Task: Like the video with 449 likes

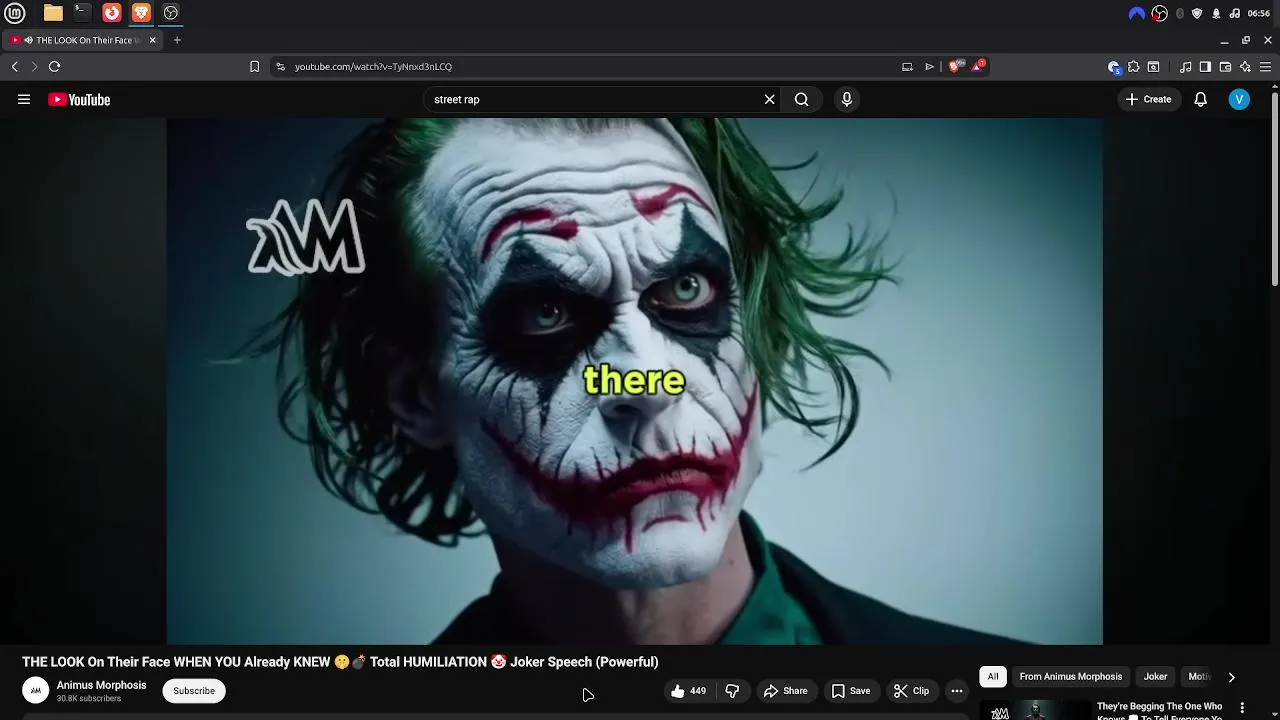Action: pos(689,691)
